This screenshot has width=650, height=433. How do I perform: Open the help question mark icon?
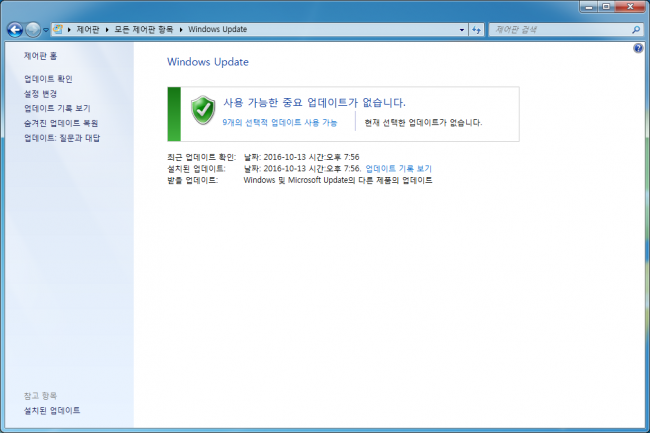(638, 48)
